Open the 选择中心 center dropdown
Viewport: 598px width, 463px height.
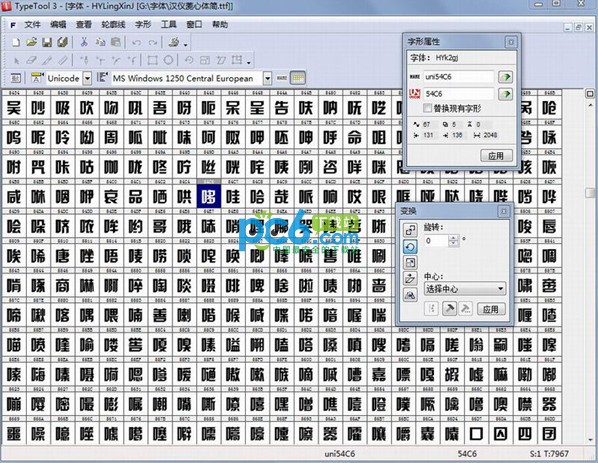[x=465, y=289]
